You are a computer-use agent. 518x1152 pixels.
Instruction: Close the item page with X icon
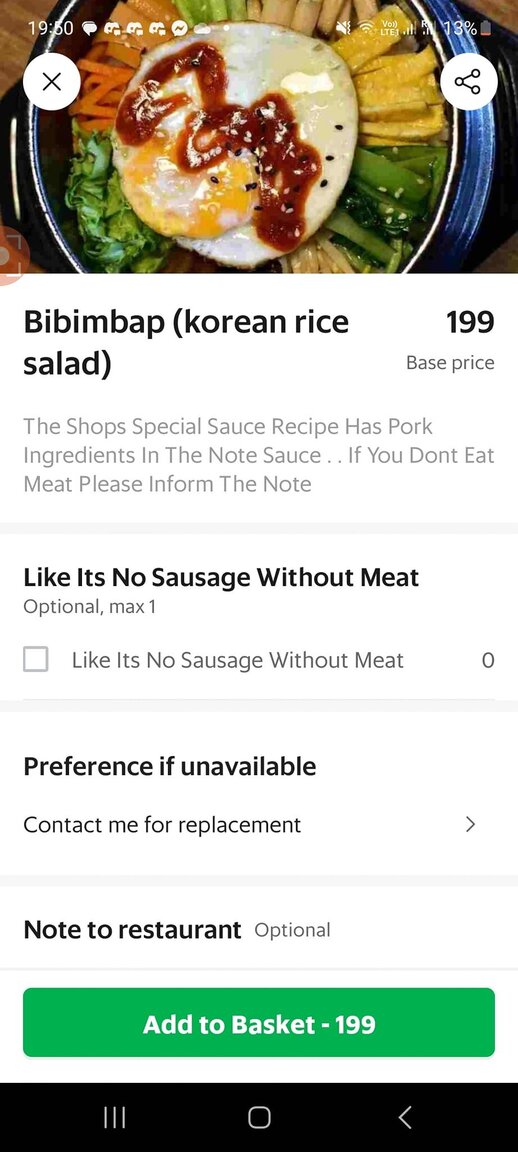coord(51,82)
